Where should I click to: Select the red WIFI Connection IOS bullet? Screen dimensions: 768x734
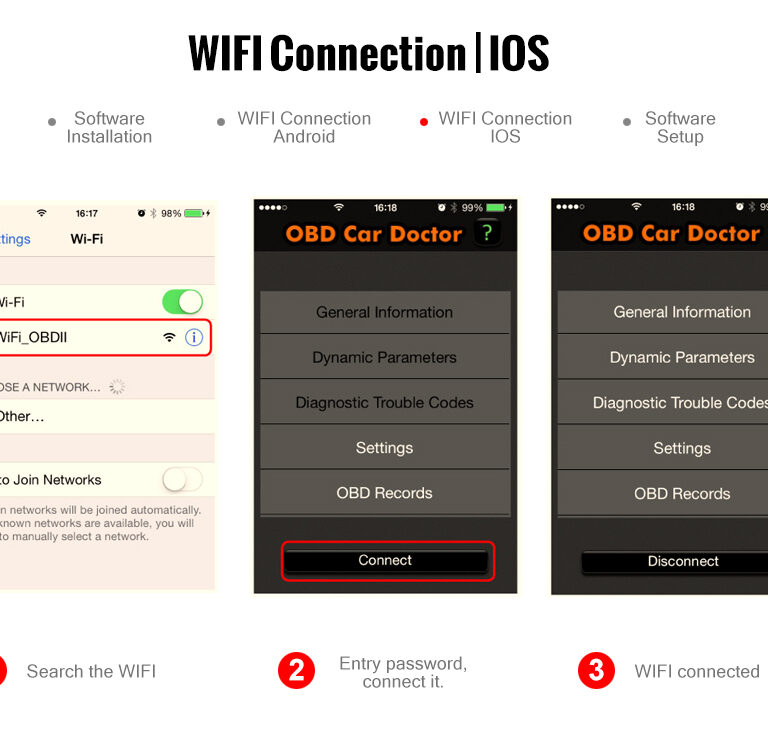pos(424,122)
